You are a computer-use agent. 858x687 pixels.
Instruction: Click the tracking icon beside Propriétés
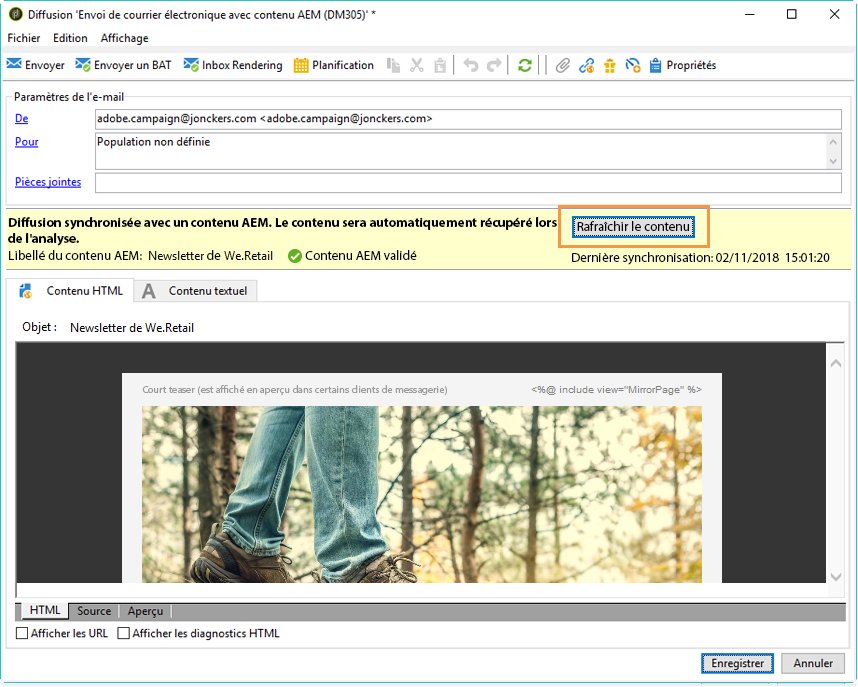633,66
